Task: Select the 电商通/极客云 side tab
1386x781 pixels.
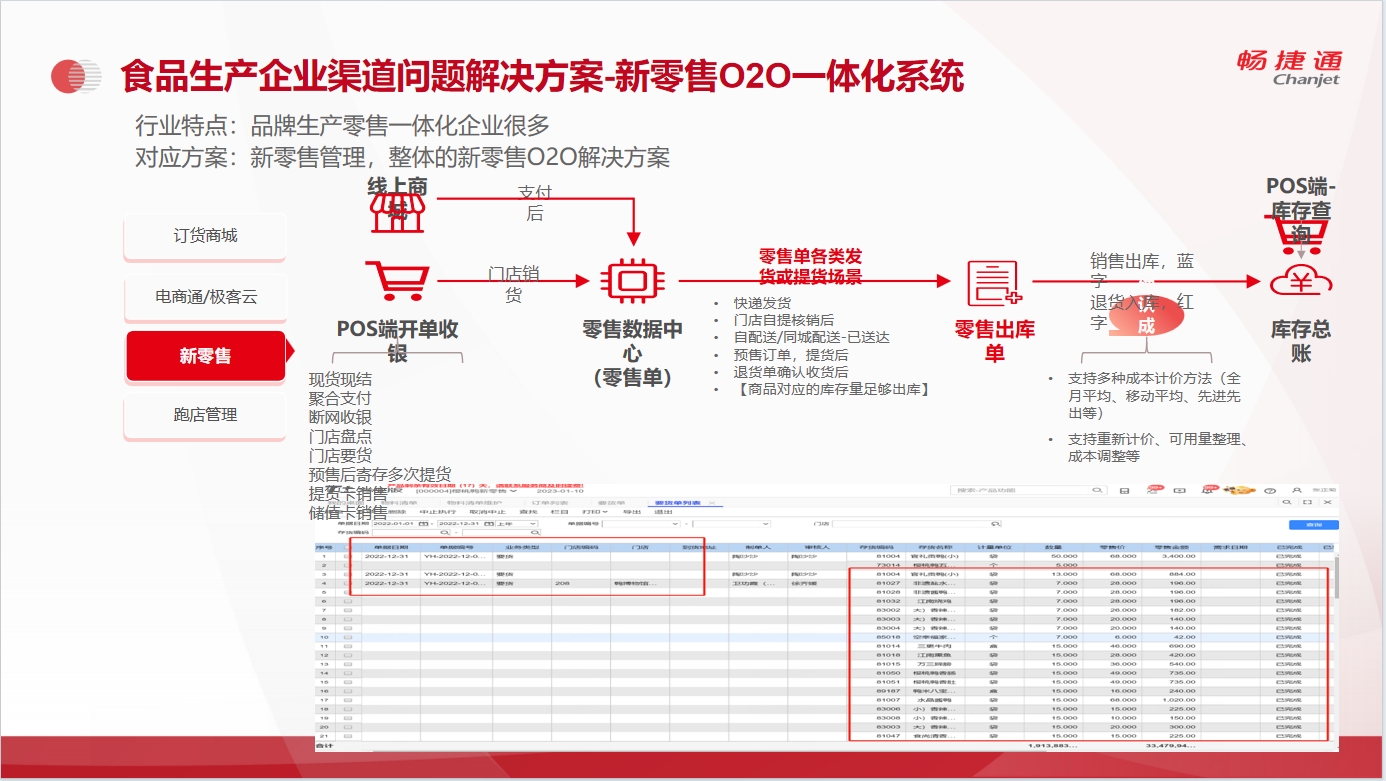Action: [x=205, y=297]
